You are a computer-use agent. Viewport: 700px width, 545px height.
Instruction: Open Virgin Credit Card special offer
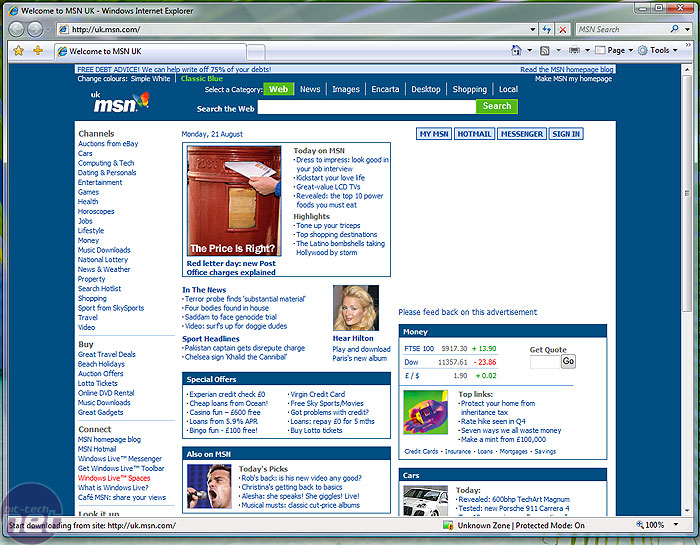(x=317, y=394)
